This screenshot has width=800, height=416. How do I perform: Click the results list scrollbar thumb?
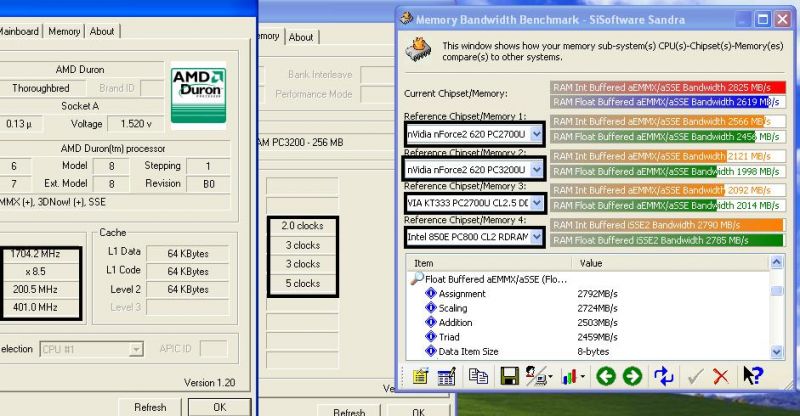pyautogui.click(x=776, y=291)
